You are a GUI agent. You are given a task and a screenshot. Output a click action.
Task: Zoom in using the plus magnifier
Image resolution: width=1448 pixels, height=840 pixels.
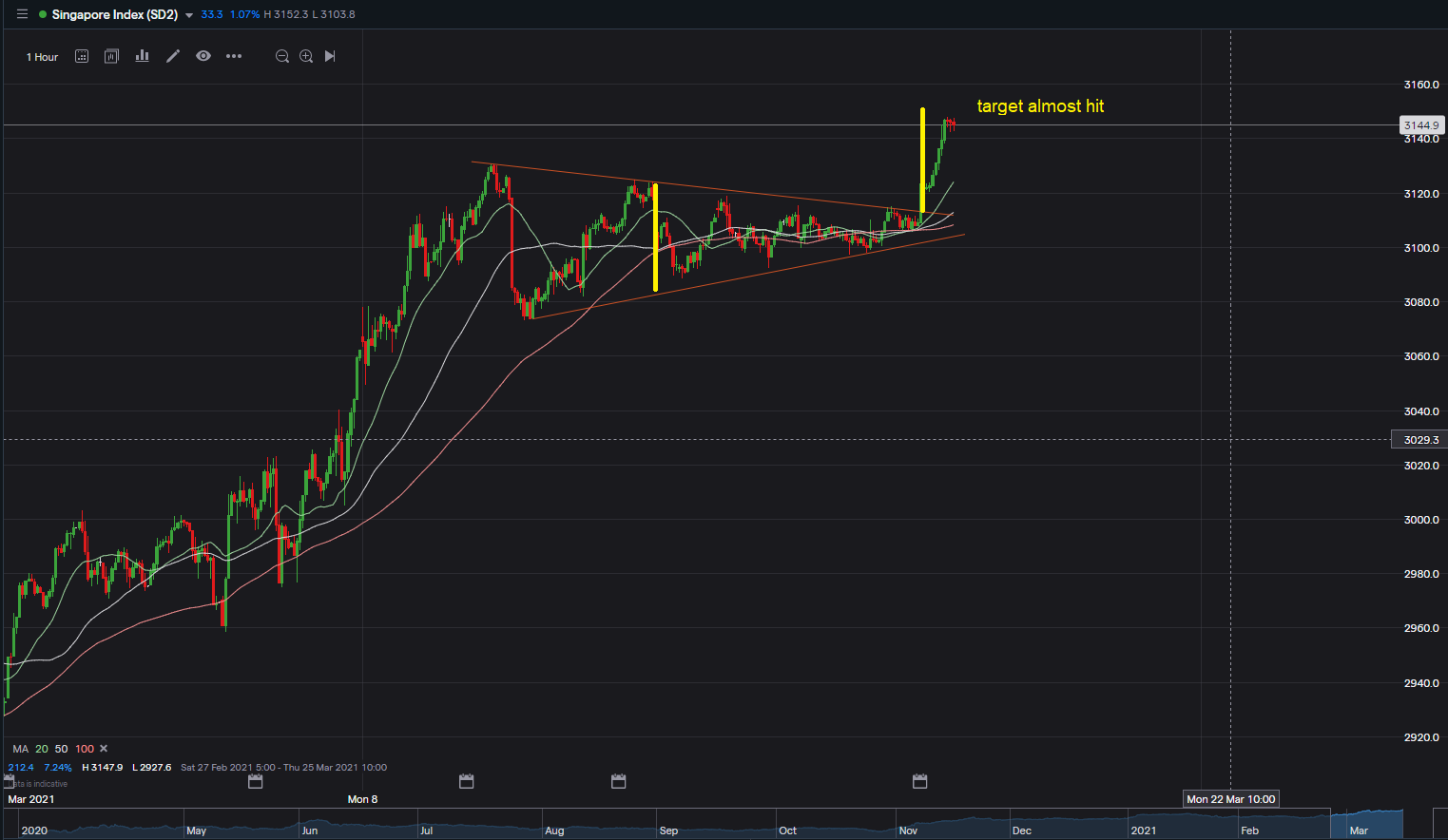point(306,56)
